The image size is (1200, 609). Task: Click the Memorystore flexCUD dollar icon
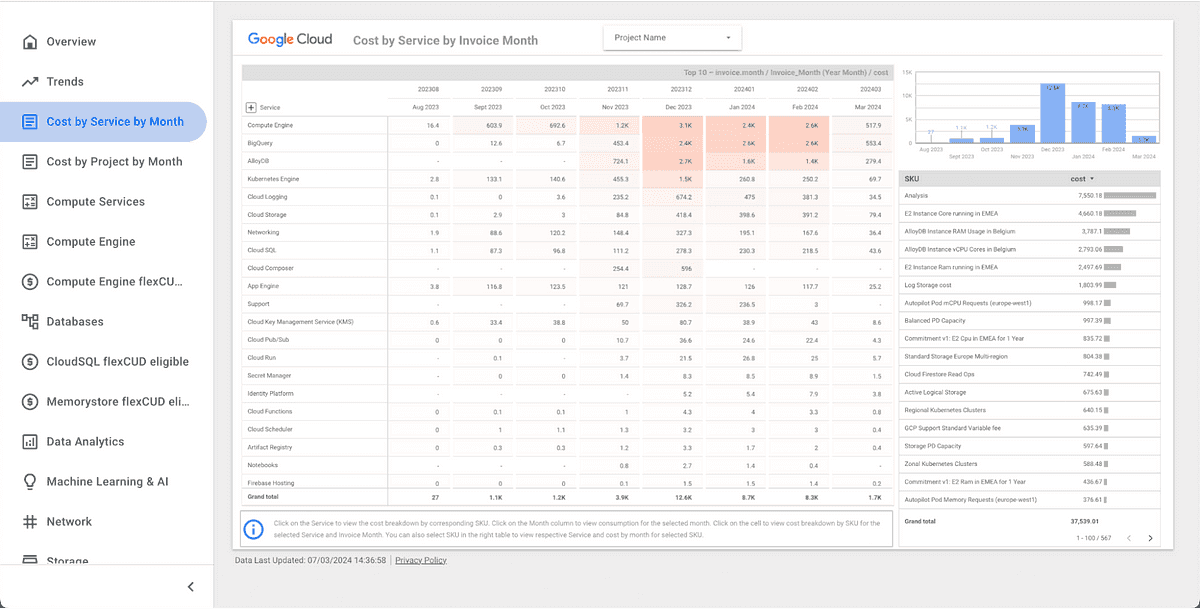point(29,402)
